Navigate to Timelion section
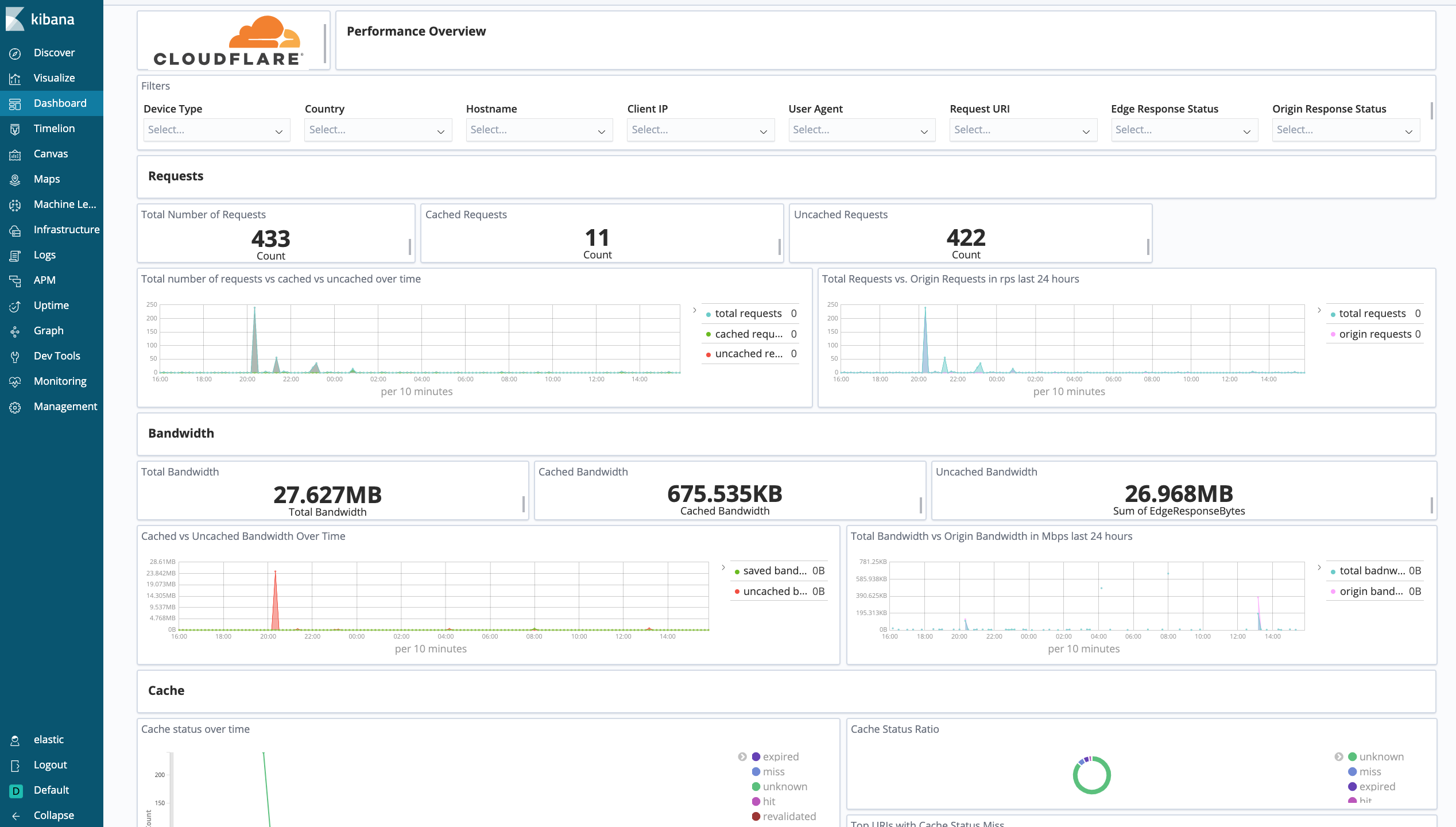 (53, 128)
